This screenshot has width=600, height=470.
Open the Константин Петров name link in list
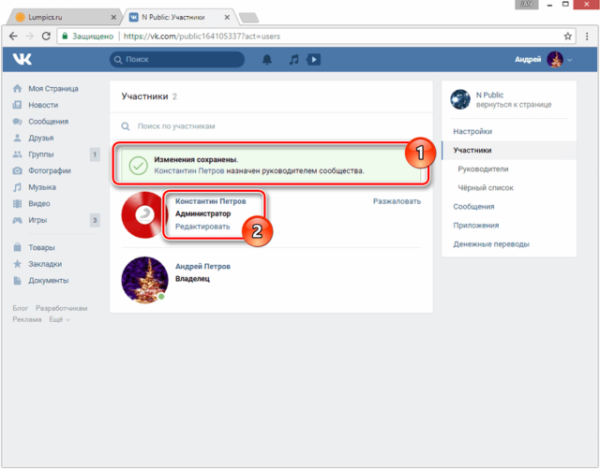(210, 201)
